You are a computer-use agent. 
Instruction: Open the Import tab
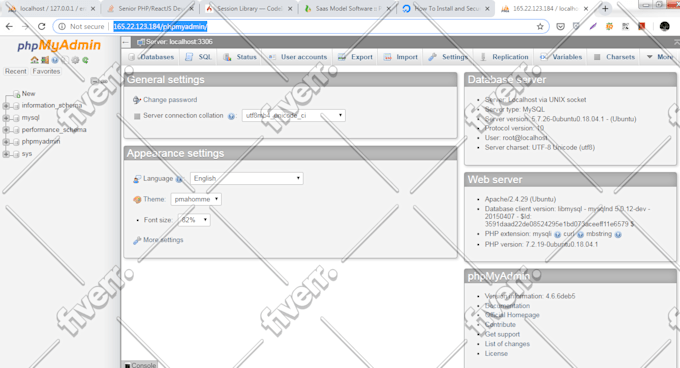(400, 57)
